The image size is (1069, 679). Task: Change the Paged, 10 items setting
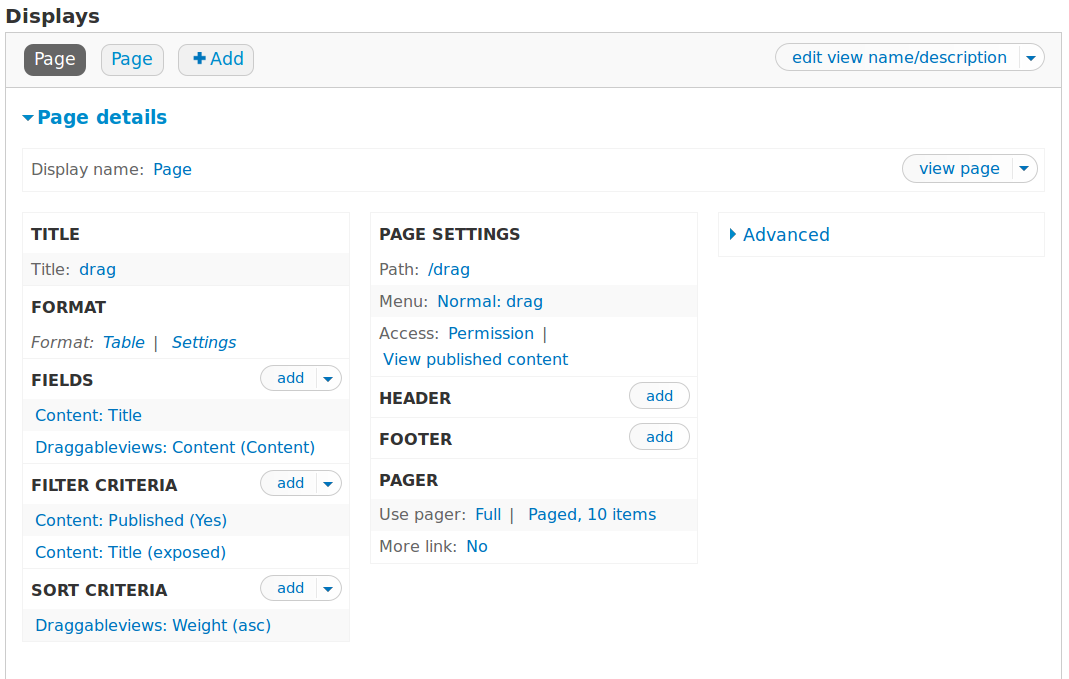(592, 515)
